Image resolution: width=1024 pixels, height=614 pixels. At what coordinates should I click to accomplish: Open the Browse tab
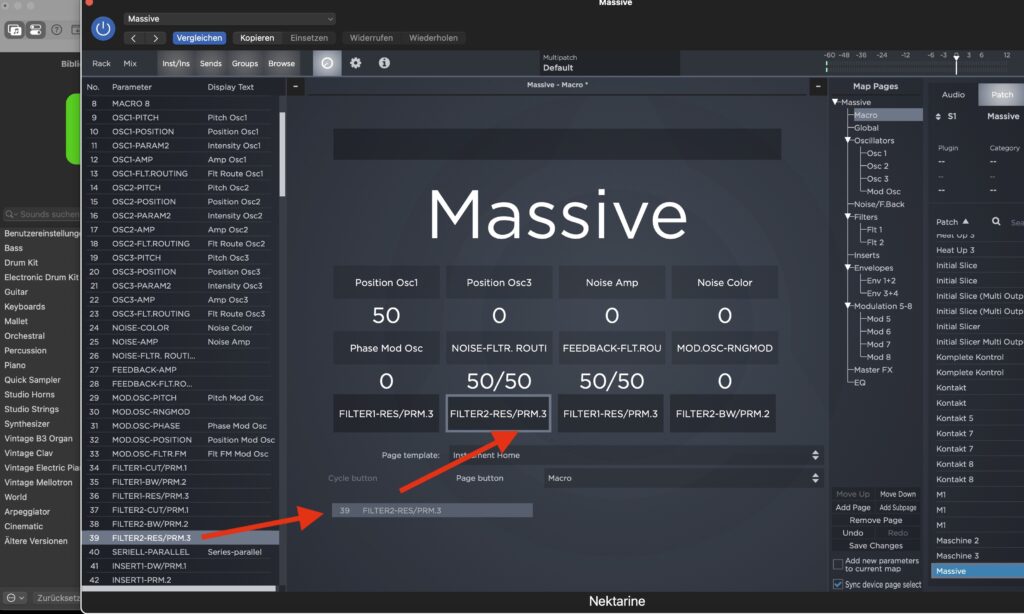pyautogui.click(x=281, y=63)
